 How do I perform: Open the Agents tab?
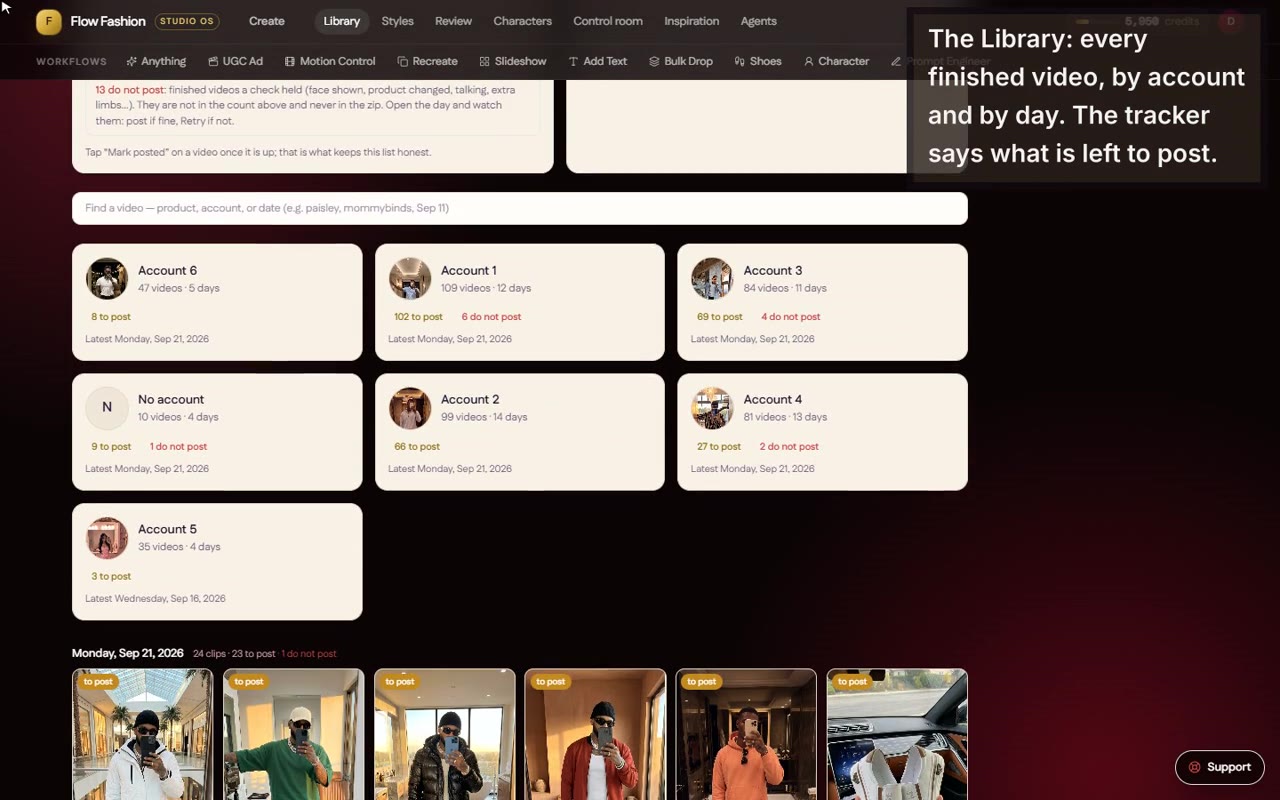tap(758, 21)
